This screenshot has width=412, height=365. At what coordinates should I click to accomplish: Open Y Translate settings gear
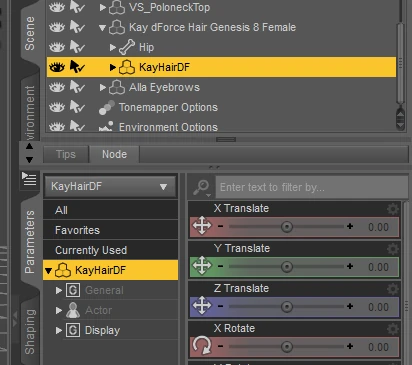(393, 249)
